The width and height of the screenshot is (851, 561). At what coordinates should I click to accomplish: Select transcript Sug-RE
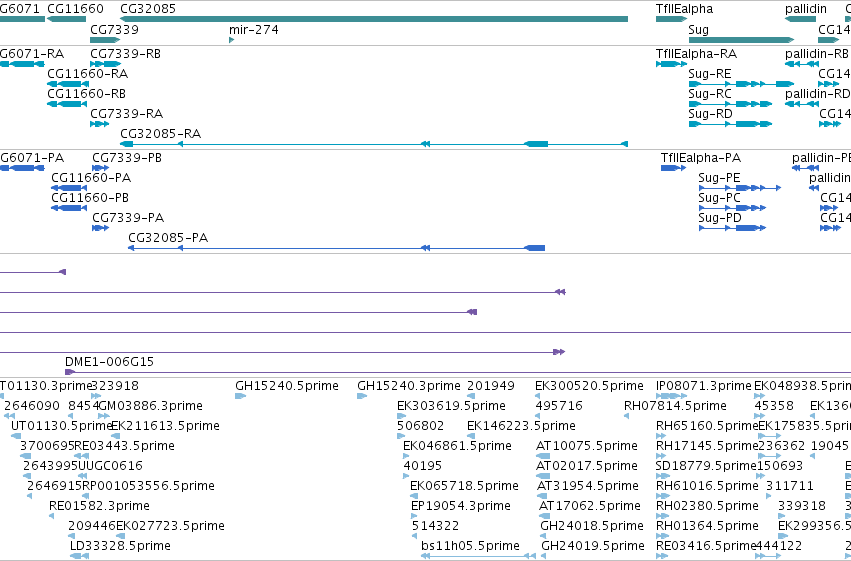click(709, 74)
